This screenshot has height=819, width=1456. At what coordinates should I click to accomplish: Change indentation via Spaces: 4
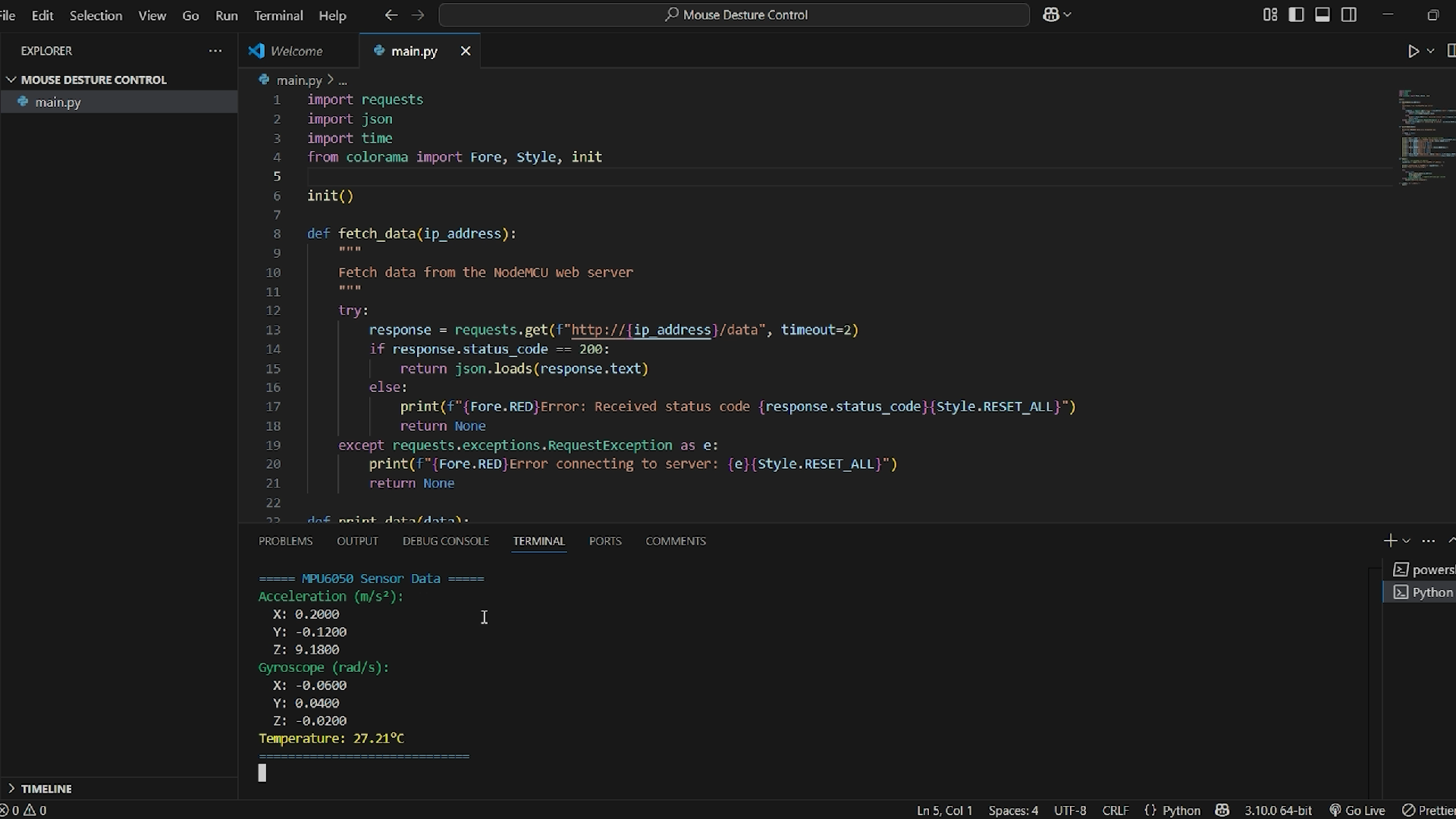click(1013, 811)
